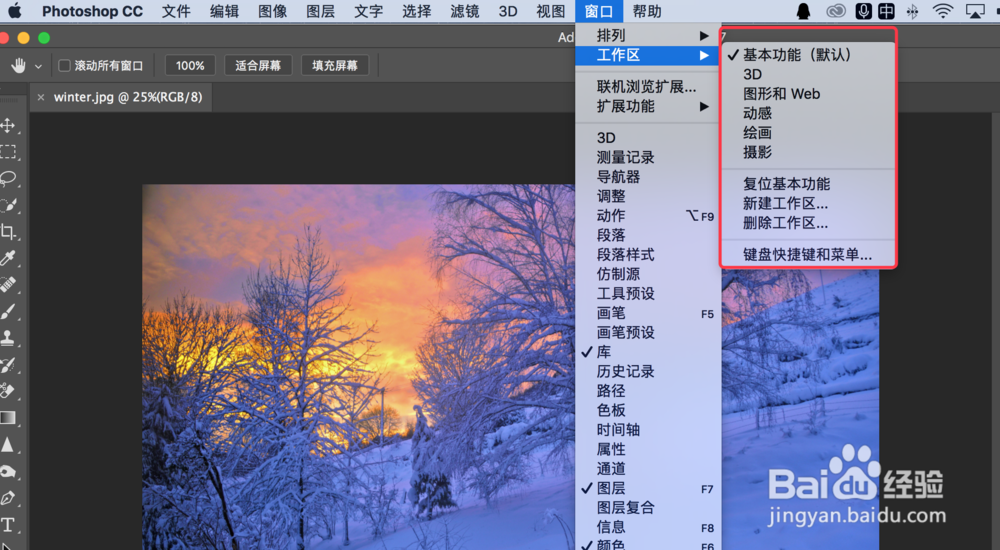The width and height of the screenshot is (1000, 550).
Task: Click the 适合屏幕 button
Action: tap(258, 65)
